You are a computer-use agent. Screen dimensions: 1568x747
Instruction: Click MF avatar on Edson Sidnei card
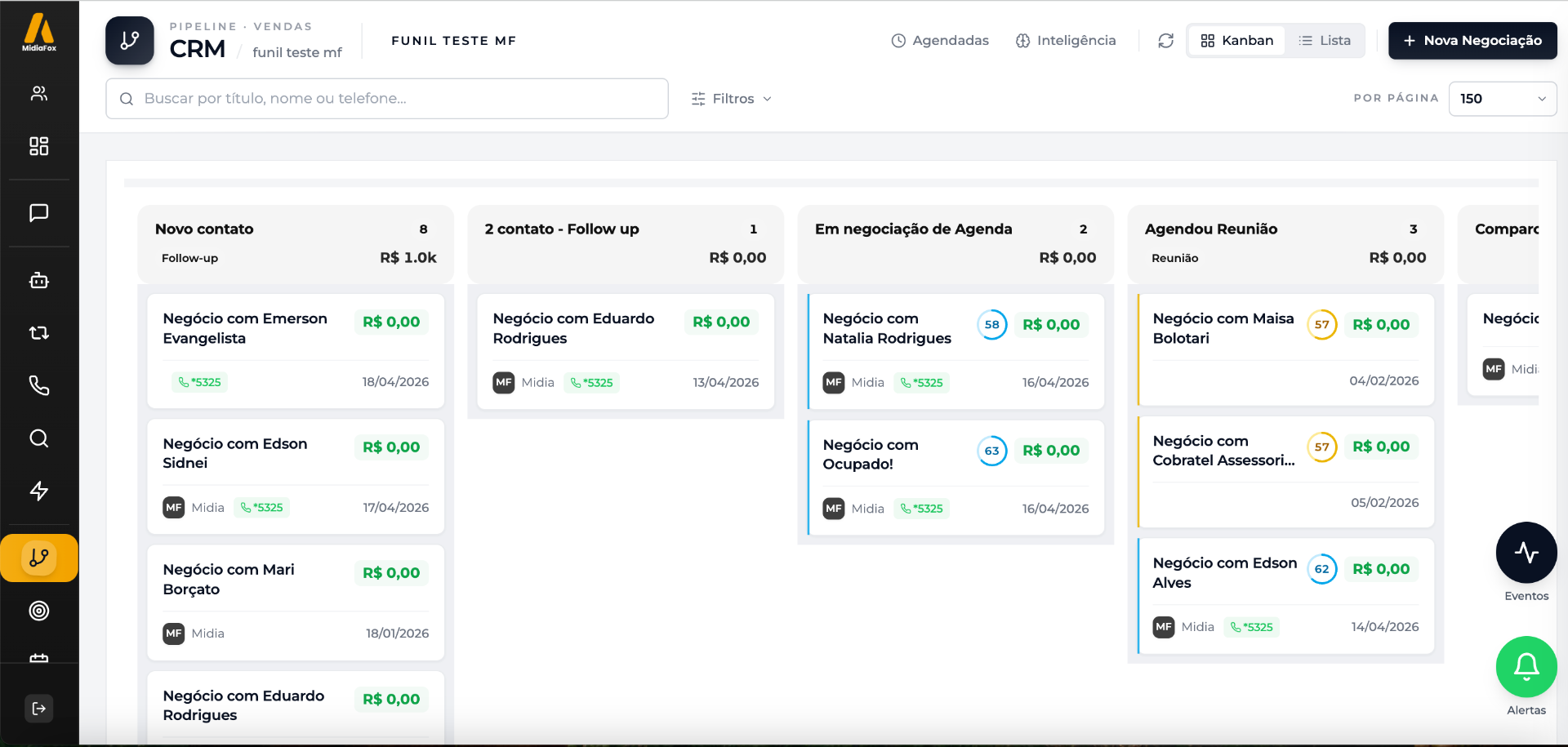(174, 508)
